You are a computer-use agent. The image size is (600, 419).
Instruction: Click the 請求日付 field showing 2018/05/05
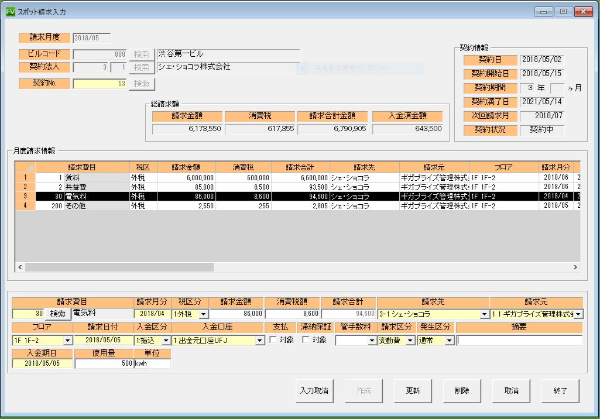coord(103,340)
